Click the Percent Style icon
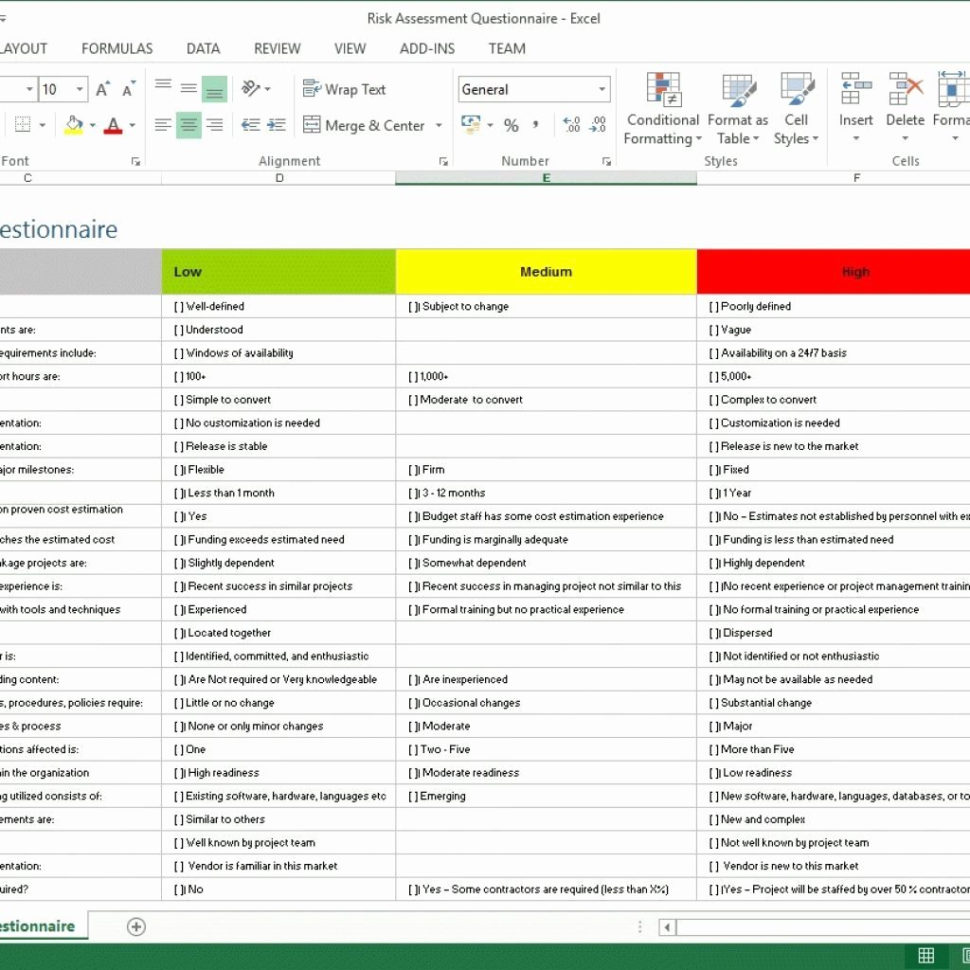The image size is (970, 970). click(511, 125)
